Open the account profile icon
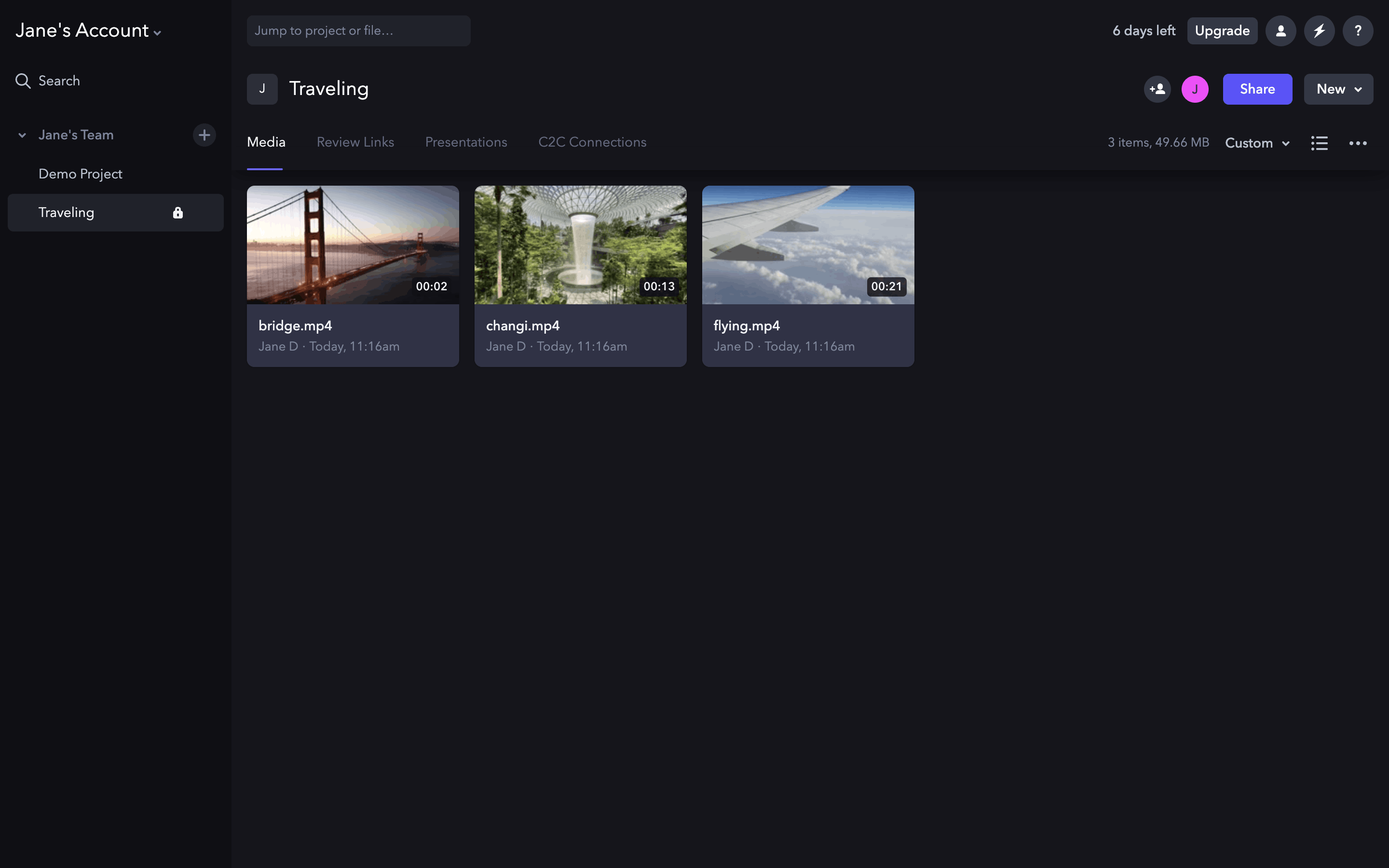Viewport: 1389px width, 868px height. pos(1280,31)
